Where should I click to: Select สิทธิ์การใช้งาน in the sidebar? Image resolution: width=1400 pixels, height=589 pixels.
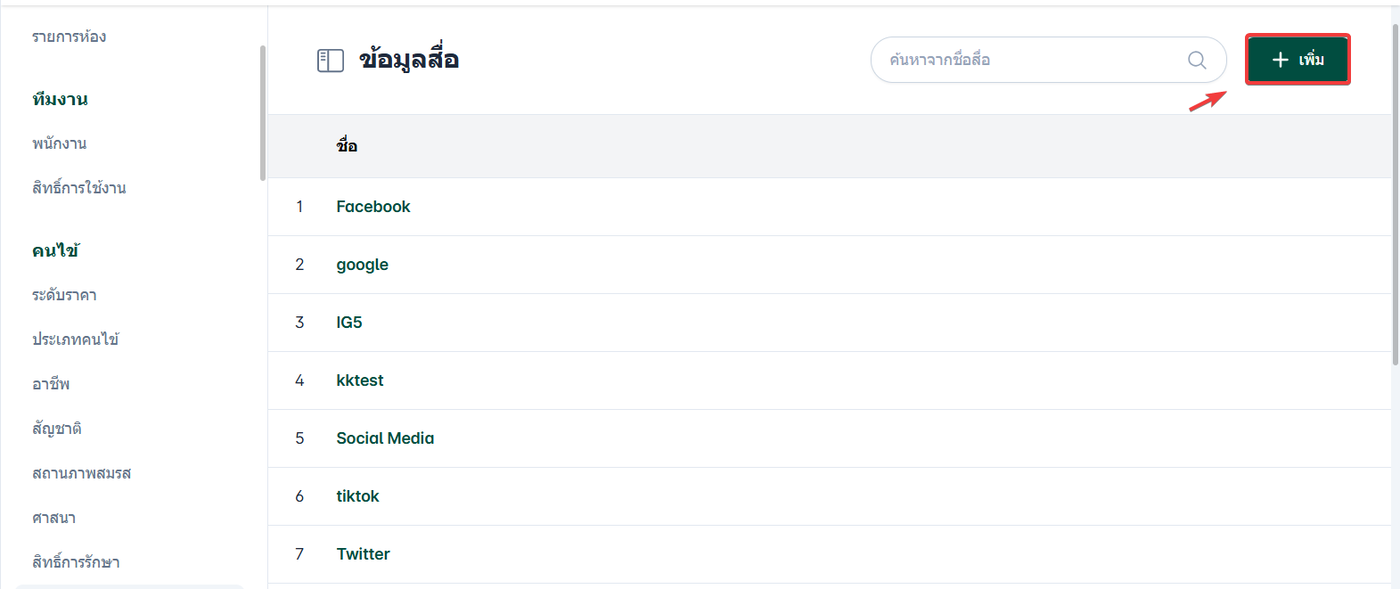(x=79, y=188)
